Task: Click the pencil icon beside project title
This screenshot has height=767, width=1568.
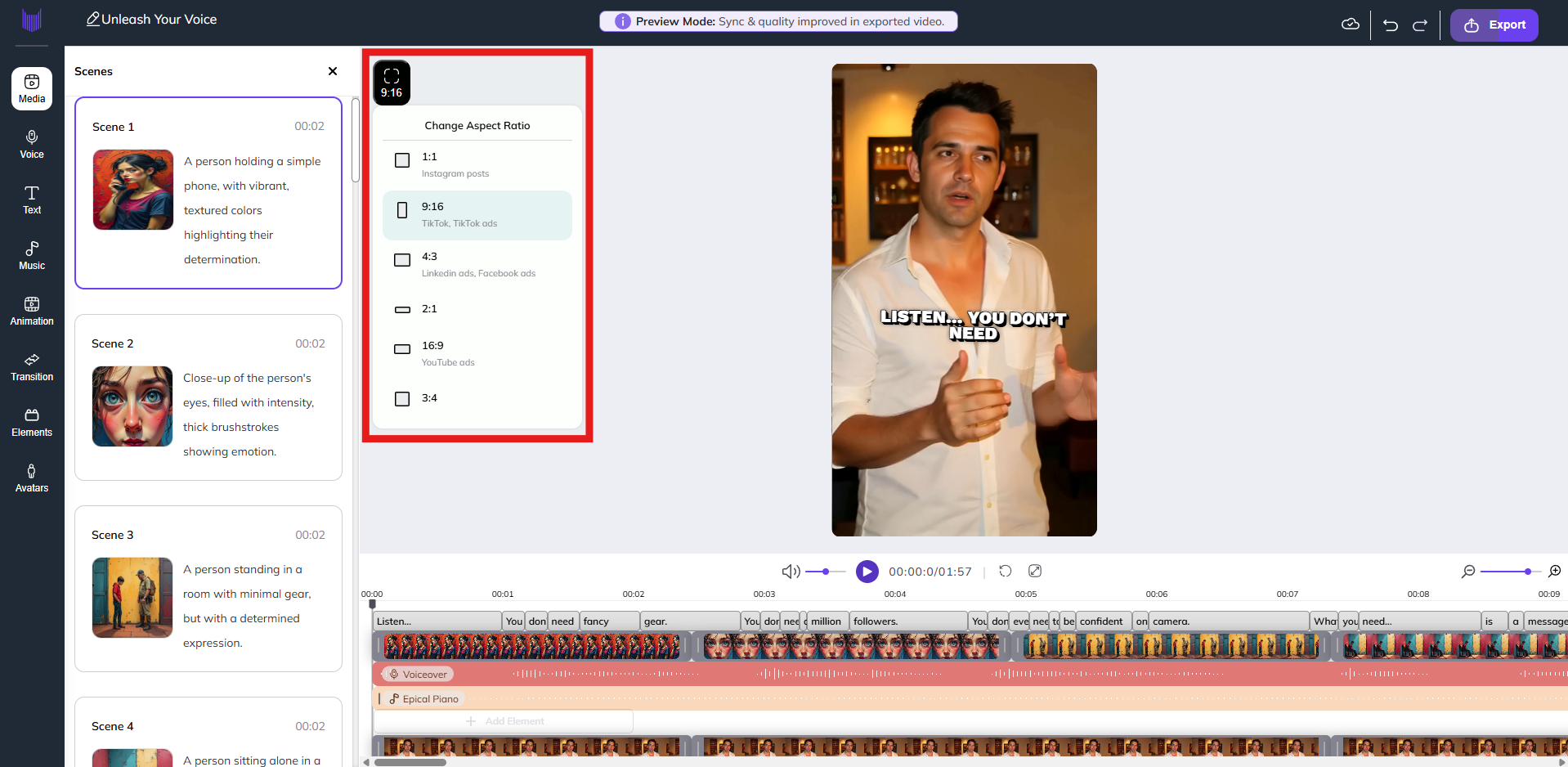Action: click(93, 19)
